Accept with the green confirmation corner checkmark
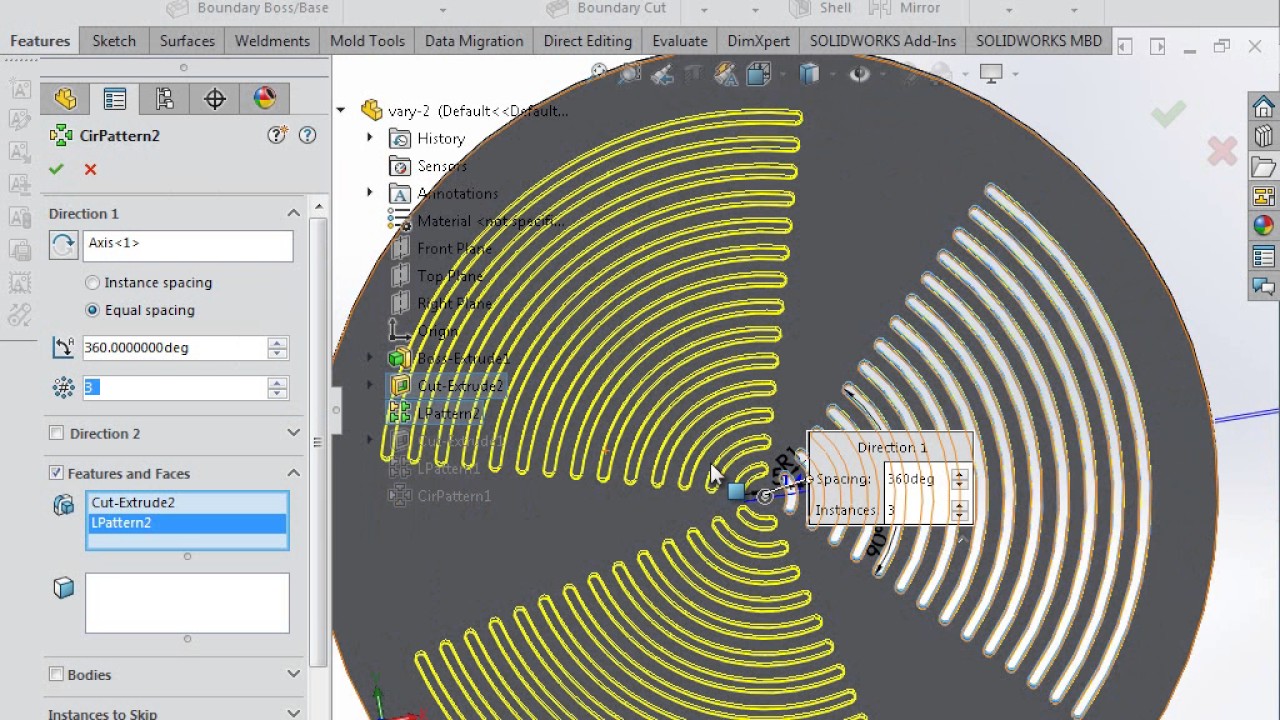 click(x=1168, y=114)
